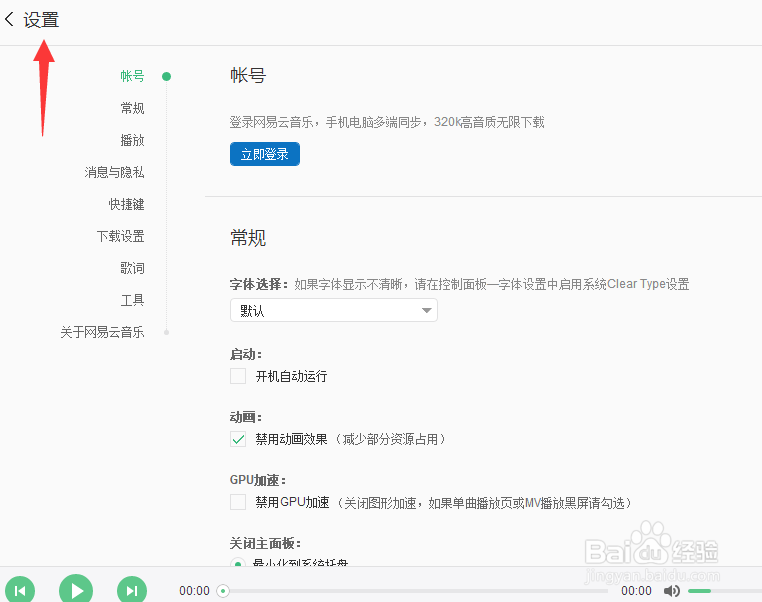Open 快捷键 shortcut settings
The height and width of the screenshot is (602, 762).
click(126, 204)
